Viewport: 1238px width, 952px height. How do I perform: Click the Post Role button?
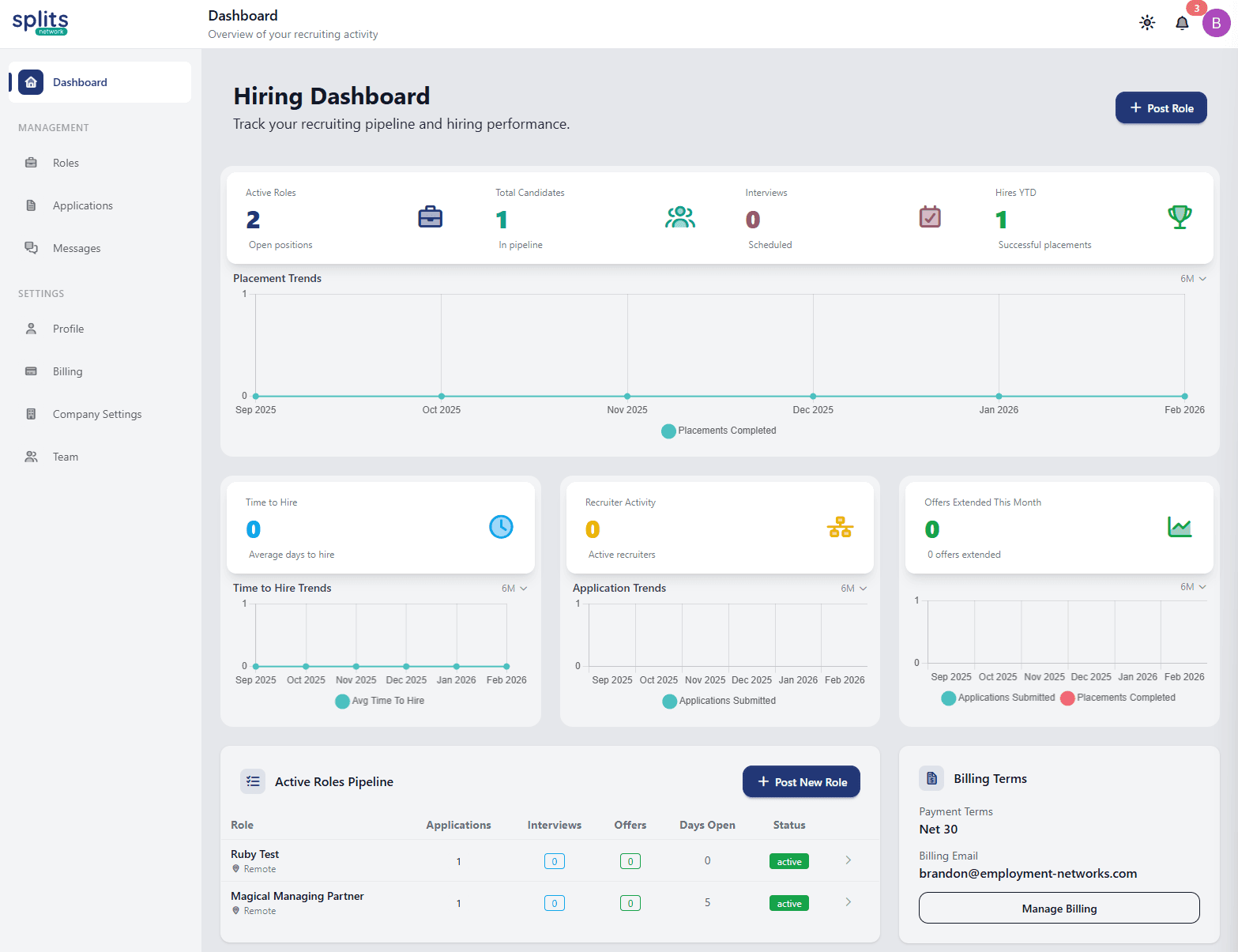point(1161,107)
